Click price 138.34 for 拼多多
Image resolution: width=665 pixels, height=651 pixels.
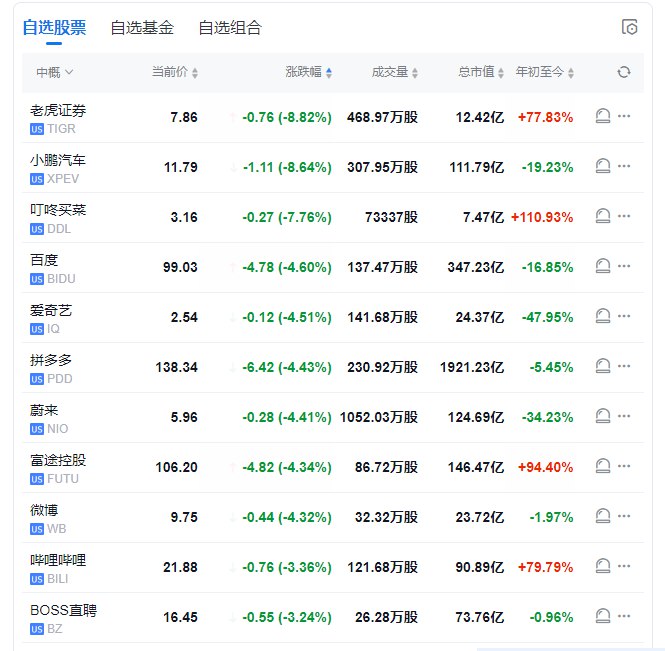tap(176, 367)
